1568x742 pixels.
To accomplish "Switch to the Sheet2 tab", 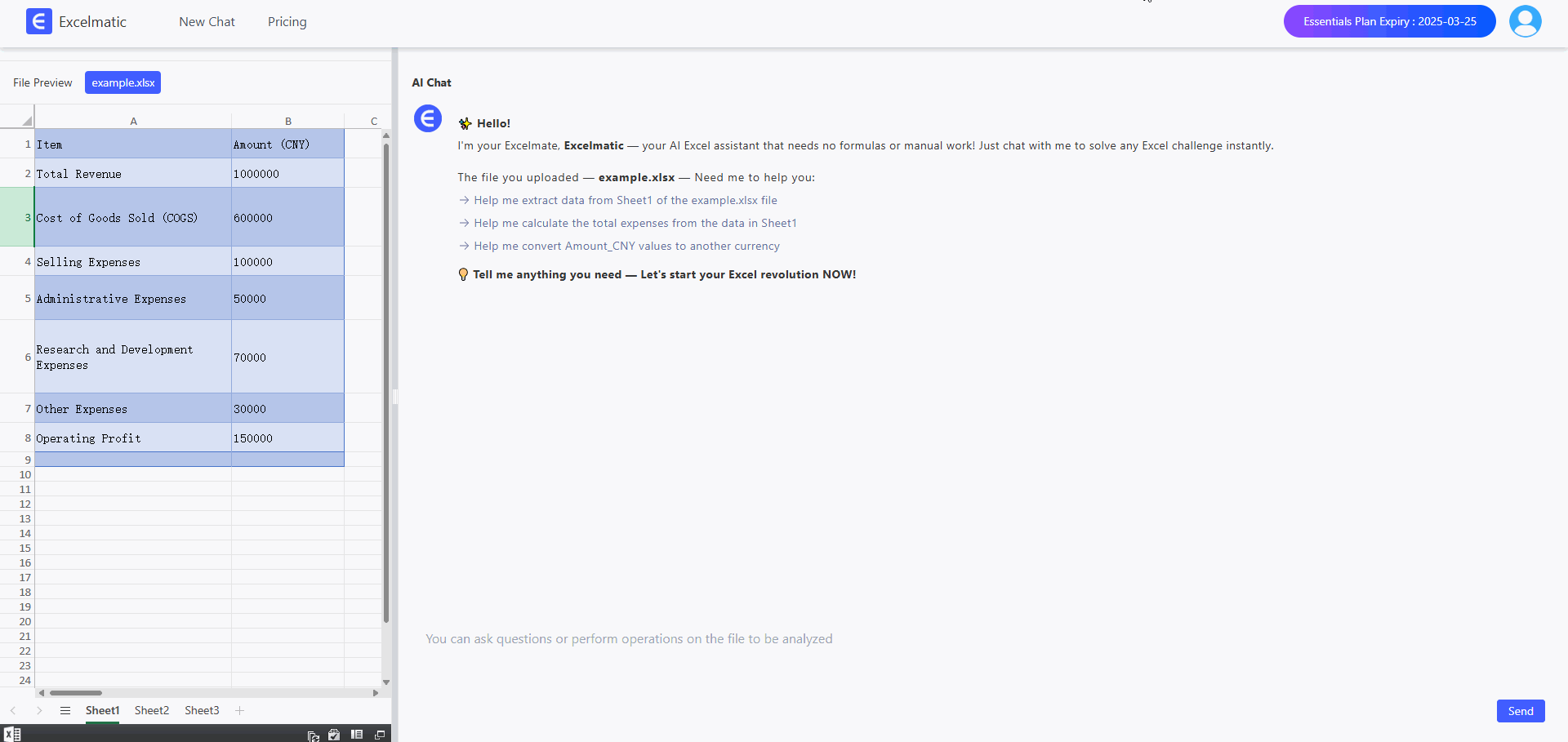I will pyautogui.click(x=152, y=711).
